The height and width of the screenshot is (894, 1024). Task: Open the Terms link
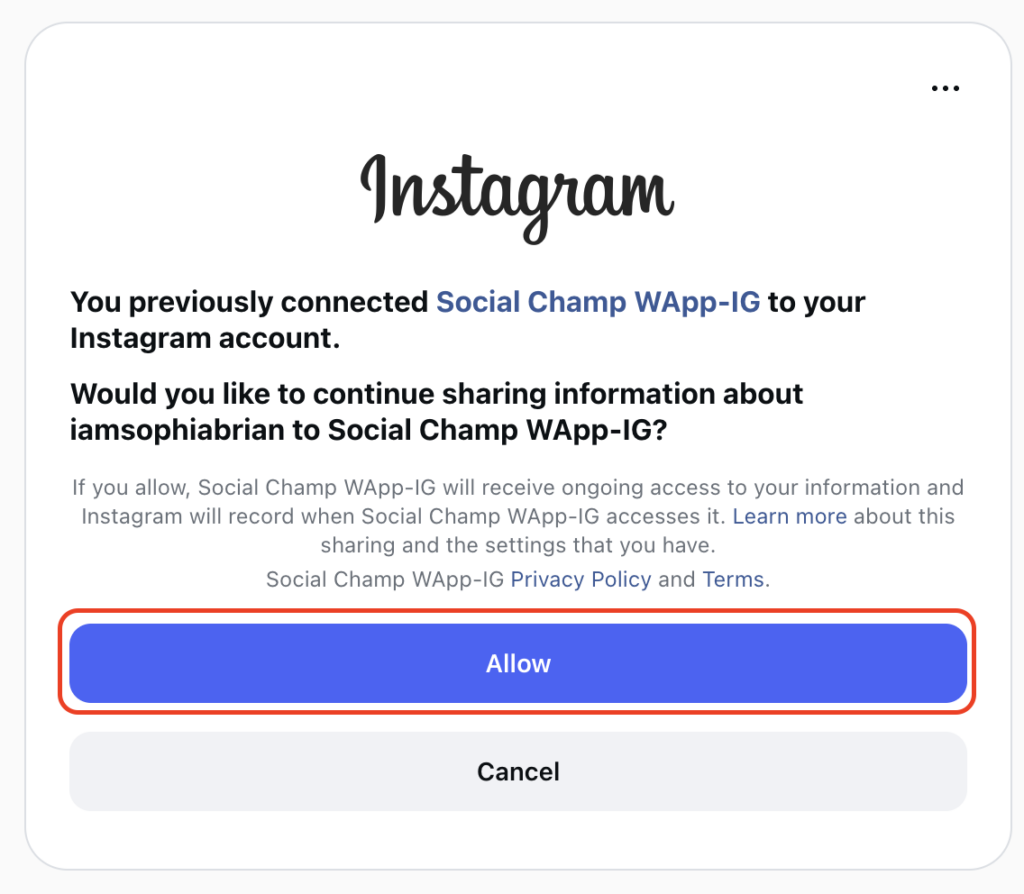pyautogui.click(x=733, y=579)
